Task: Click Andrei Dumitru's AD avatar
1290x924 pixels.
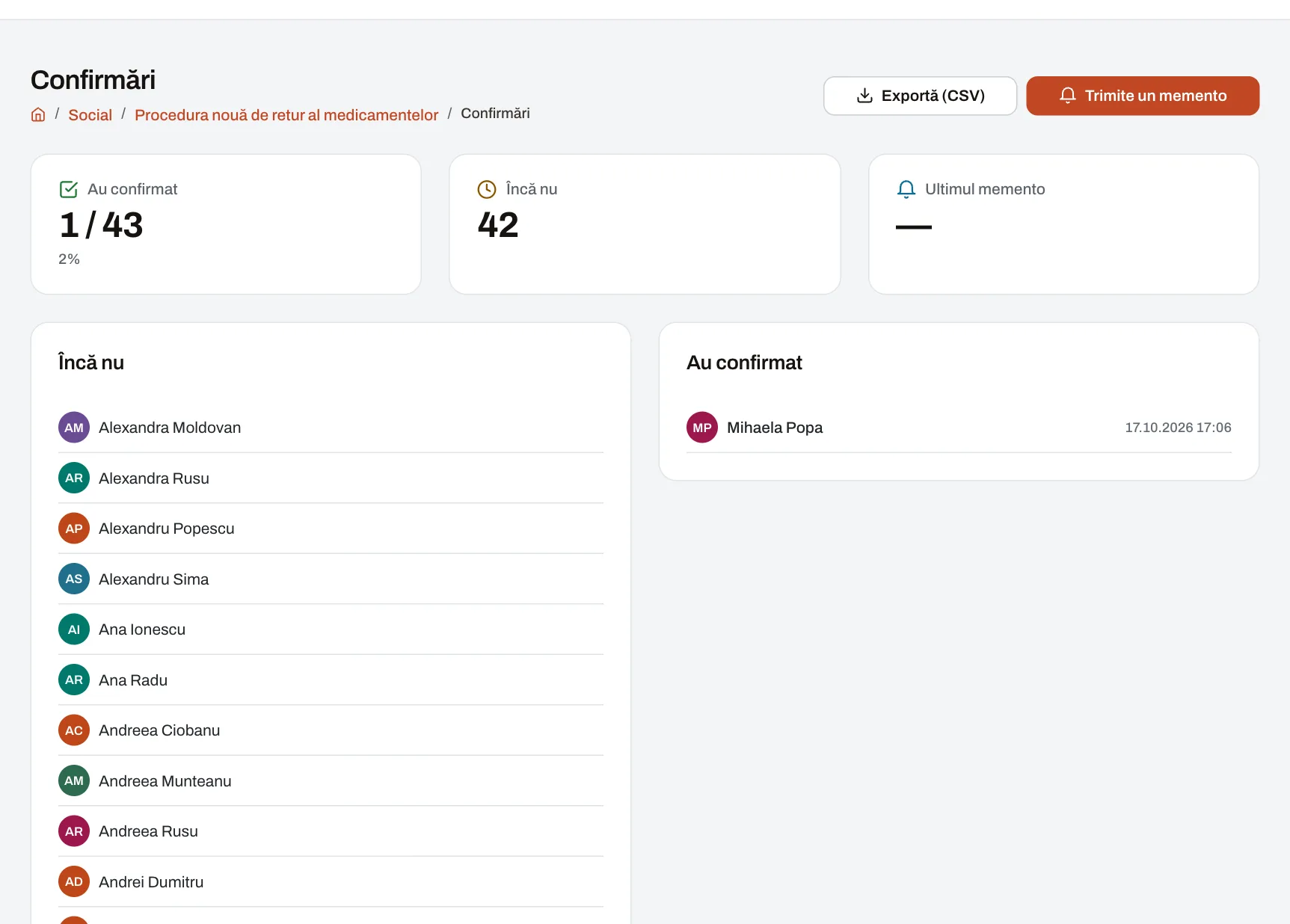Action: pos(74,881)
